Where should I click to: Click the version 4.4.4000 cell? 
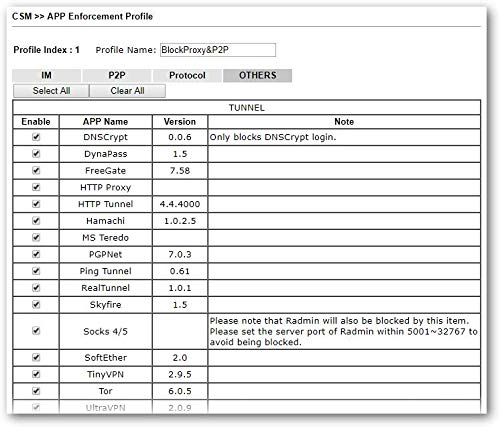coord(180,204)
